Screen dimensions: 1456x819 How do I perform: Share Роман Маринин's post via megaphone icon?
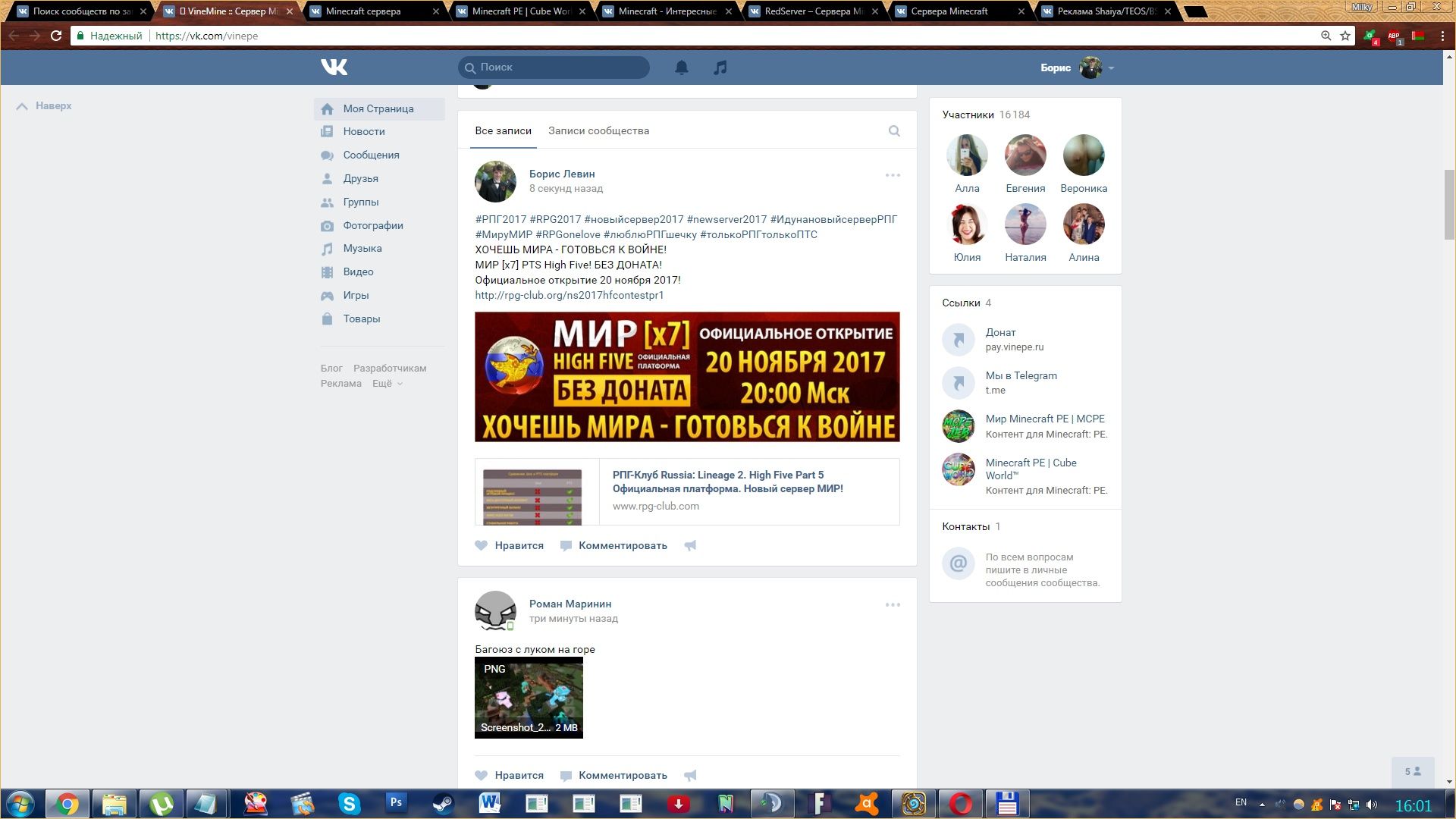tap(690, 776)
